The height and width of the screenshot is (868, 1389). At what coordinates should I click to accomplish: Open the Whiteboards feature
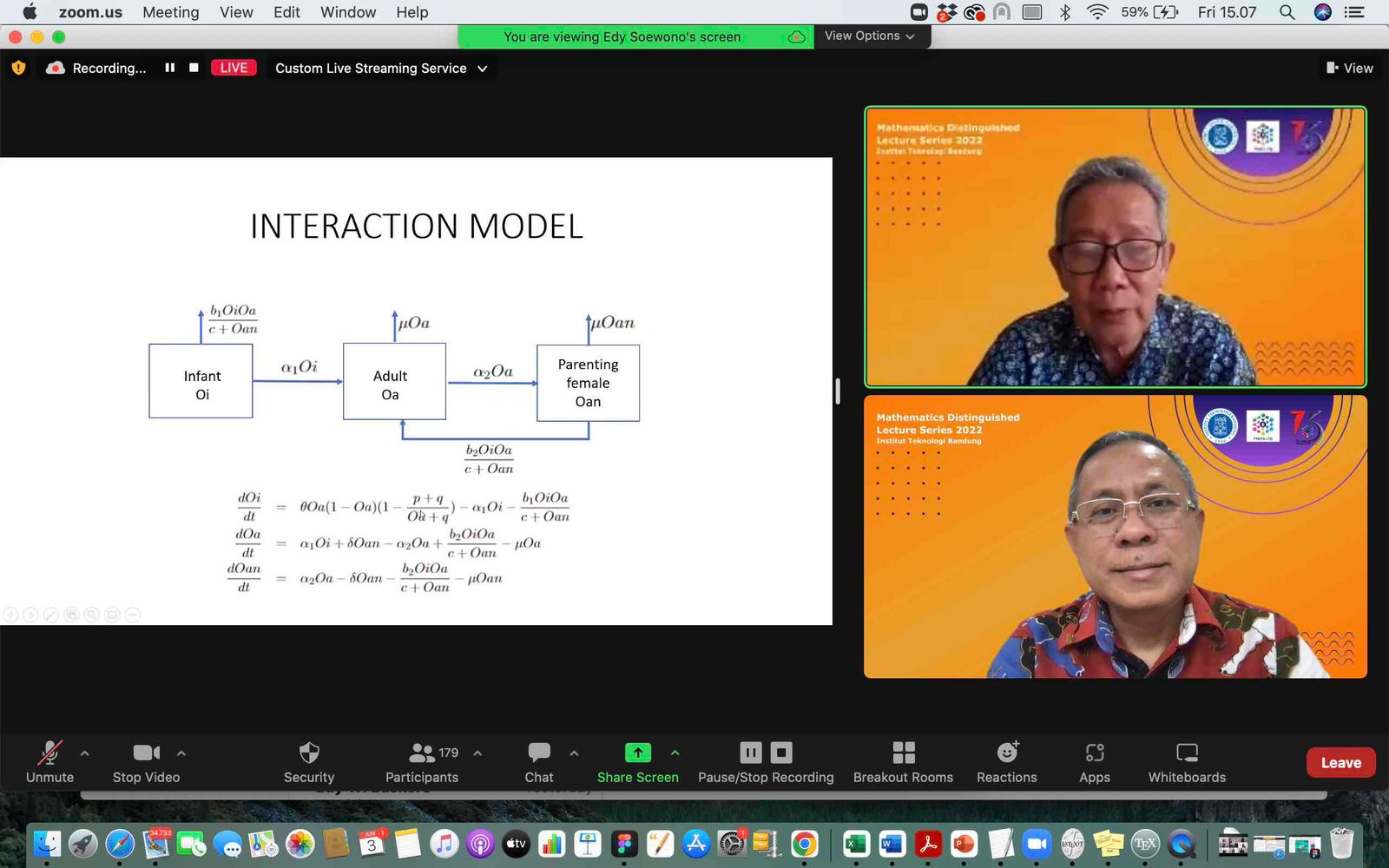click(1186, 762)
